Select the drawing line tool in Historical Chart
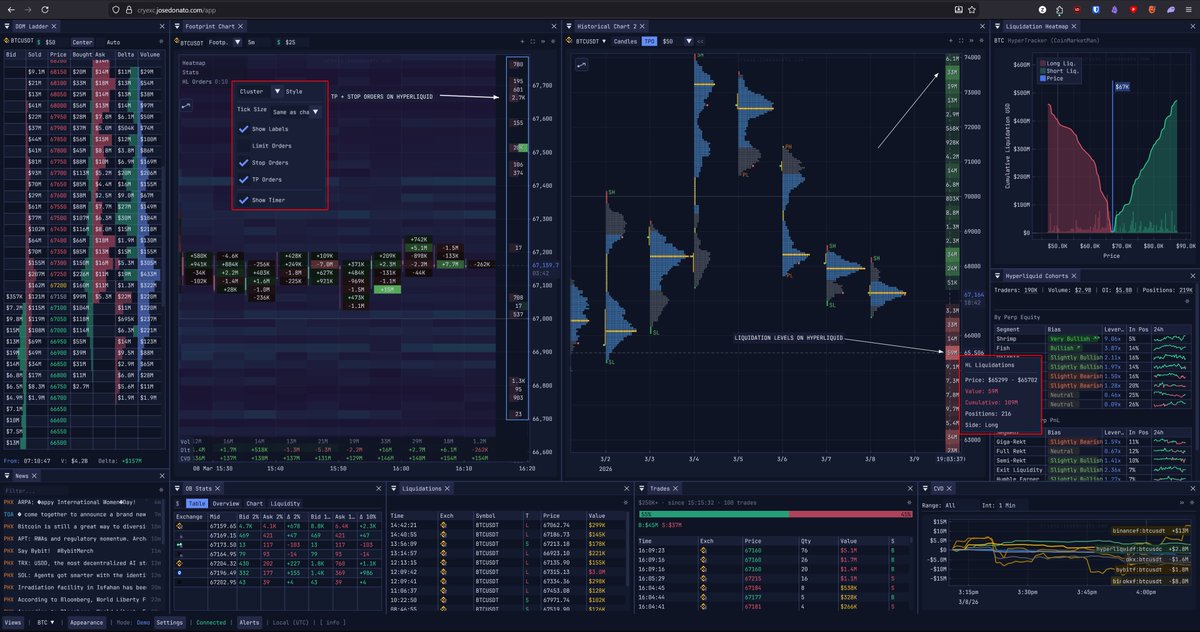 click(x=581, y=64)
